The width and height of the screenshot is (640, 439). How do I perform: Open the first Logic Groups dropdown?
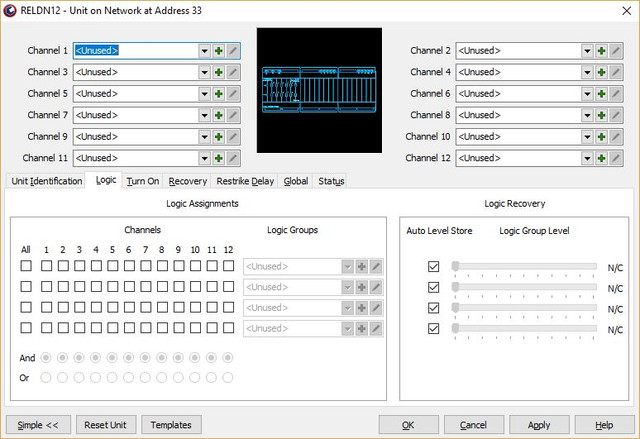click(347, 267)
